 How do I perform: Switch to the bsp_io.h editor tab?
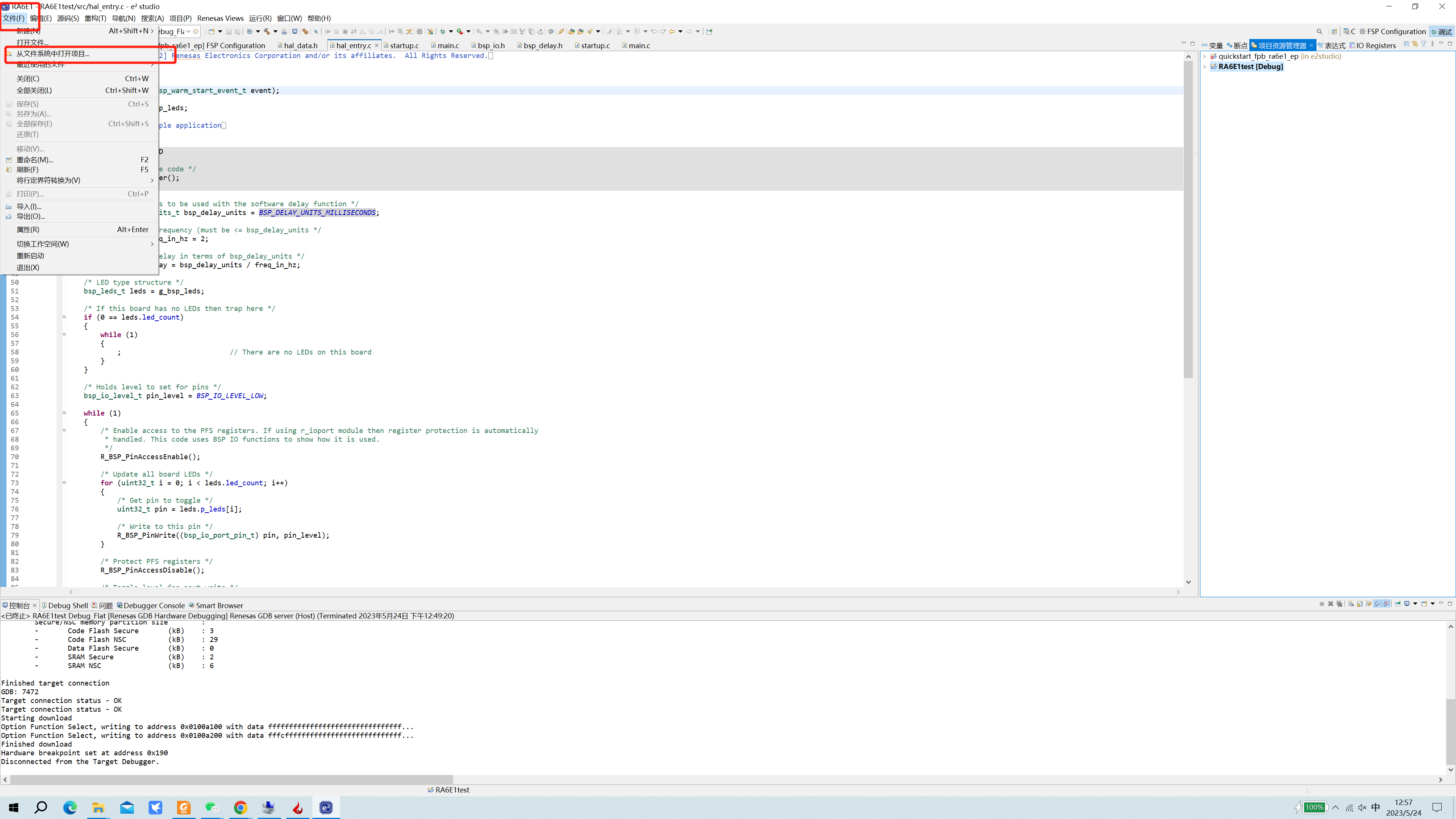tap(488, 46)
